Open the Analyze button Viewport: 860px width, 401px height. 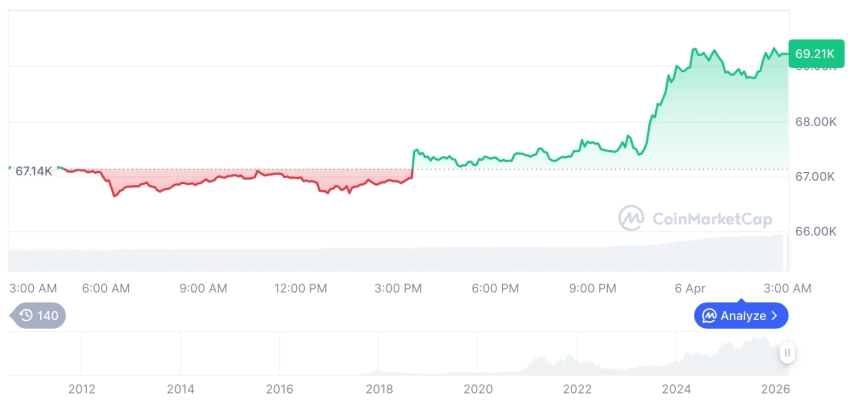tap(741, 315)
